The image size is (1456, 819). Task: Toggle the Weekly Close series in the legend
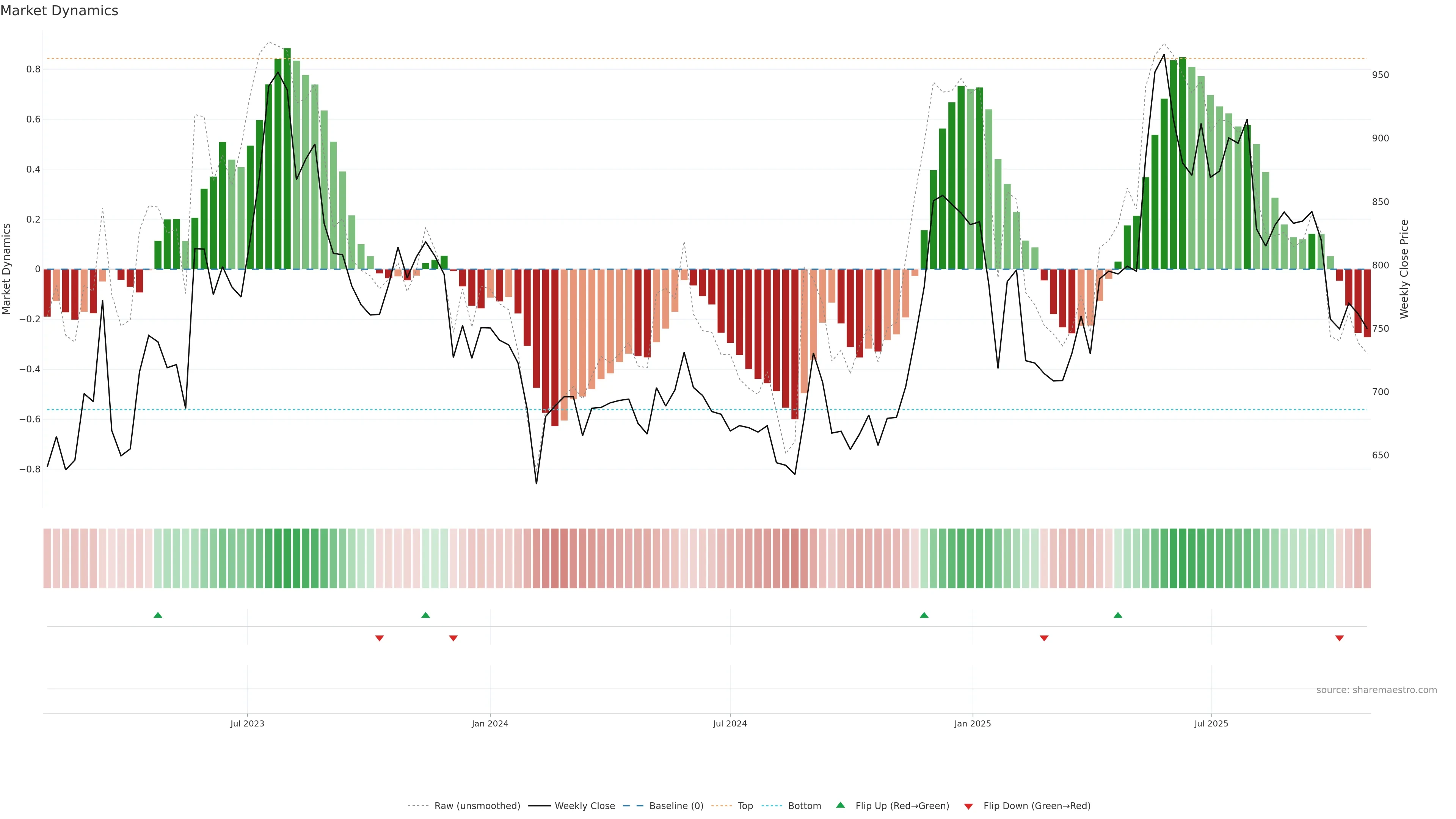coord(584,806)
